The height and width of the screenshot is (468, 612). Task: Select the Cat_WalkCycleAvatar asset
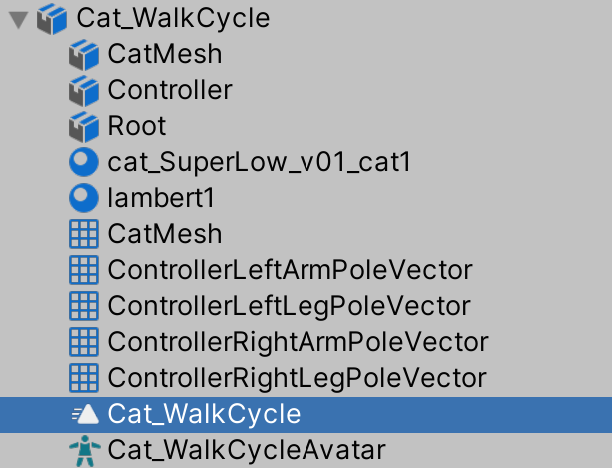[246, 449]
